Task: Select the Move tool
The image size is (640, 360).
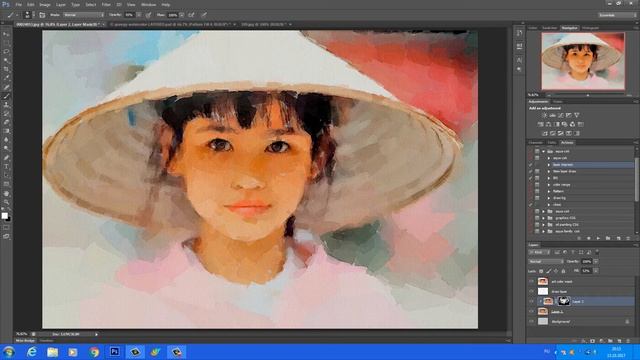Action: (6, 34)
